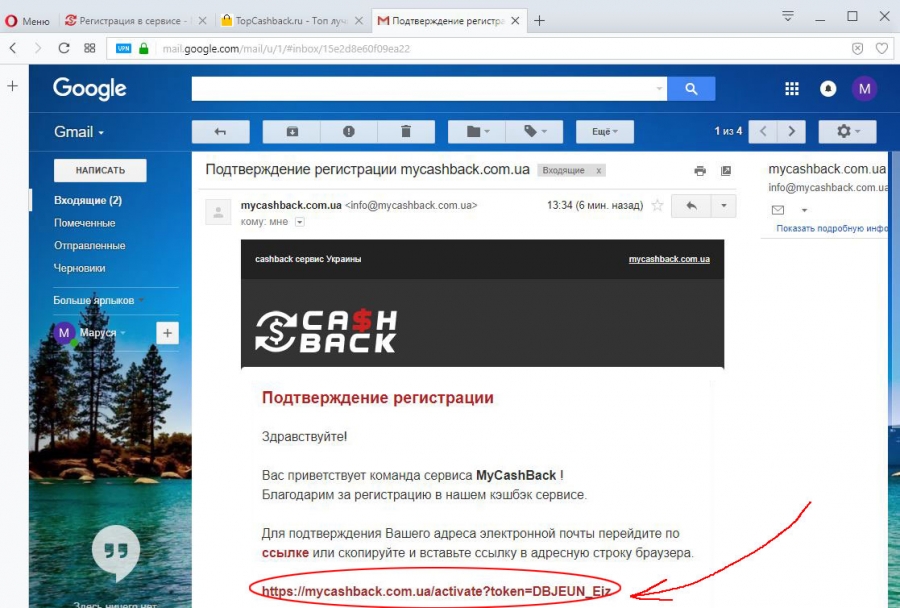Click the blue search button
The image size is (900, 608).
(691, 88)
